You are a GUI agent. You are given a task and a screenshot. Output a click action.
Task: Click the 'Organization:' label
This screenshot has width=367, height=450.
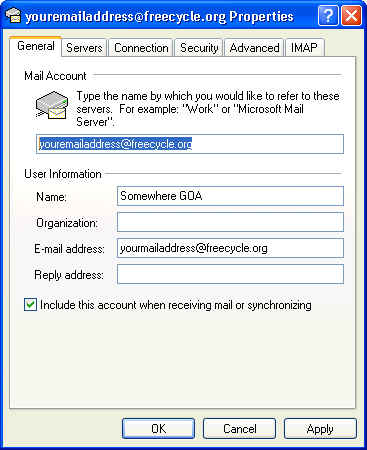67,223
